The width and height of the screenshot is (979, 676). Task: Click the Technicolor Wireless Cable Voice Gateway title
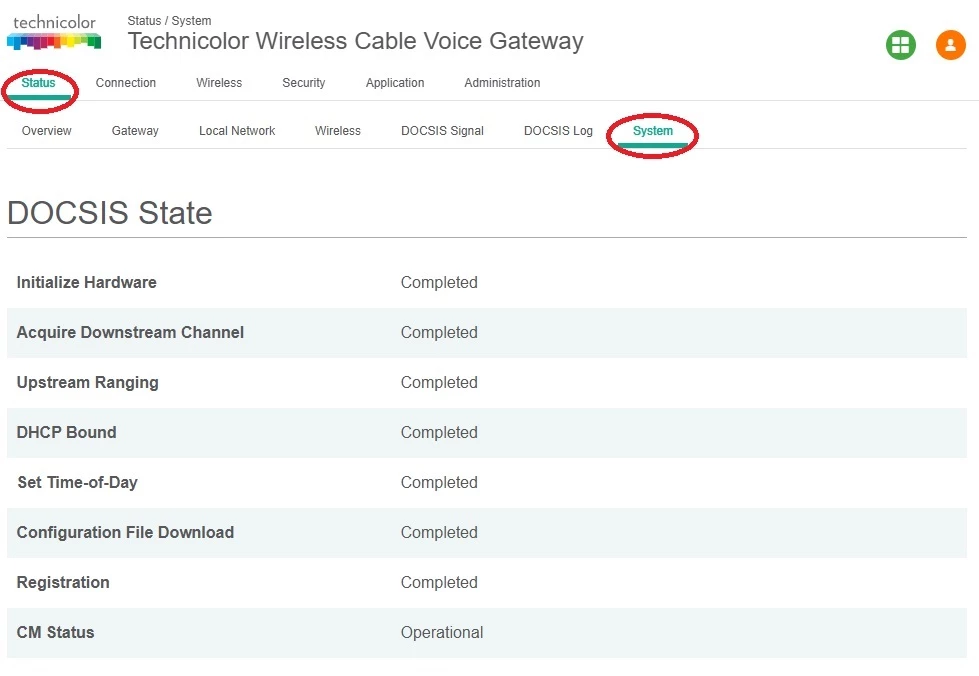click(355, 42)
